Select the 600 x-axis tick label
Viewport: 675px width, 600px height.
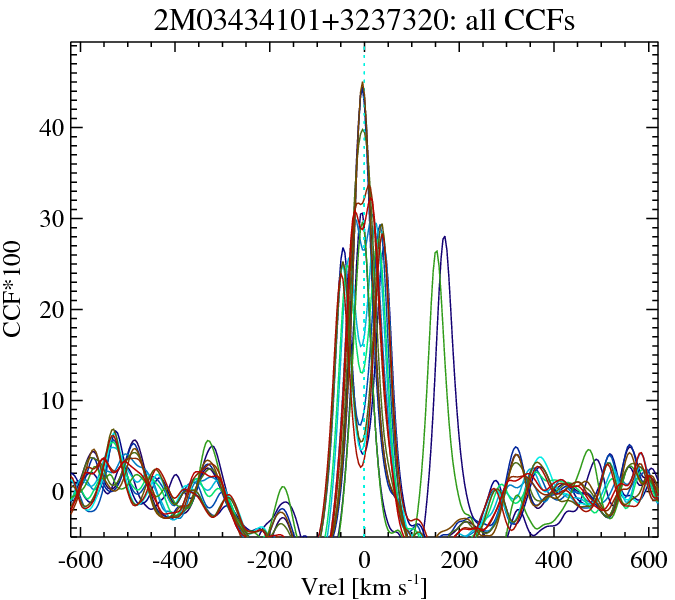coord(645,559)
